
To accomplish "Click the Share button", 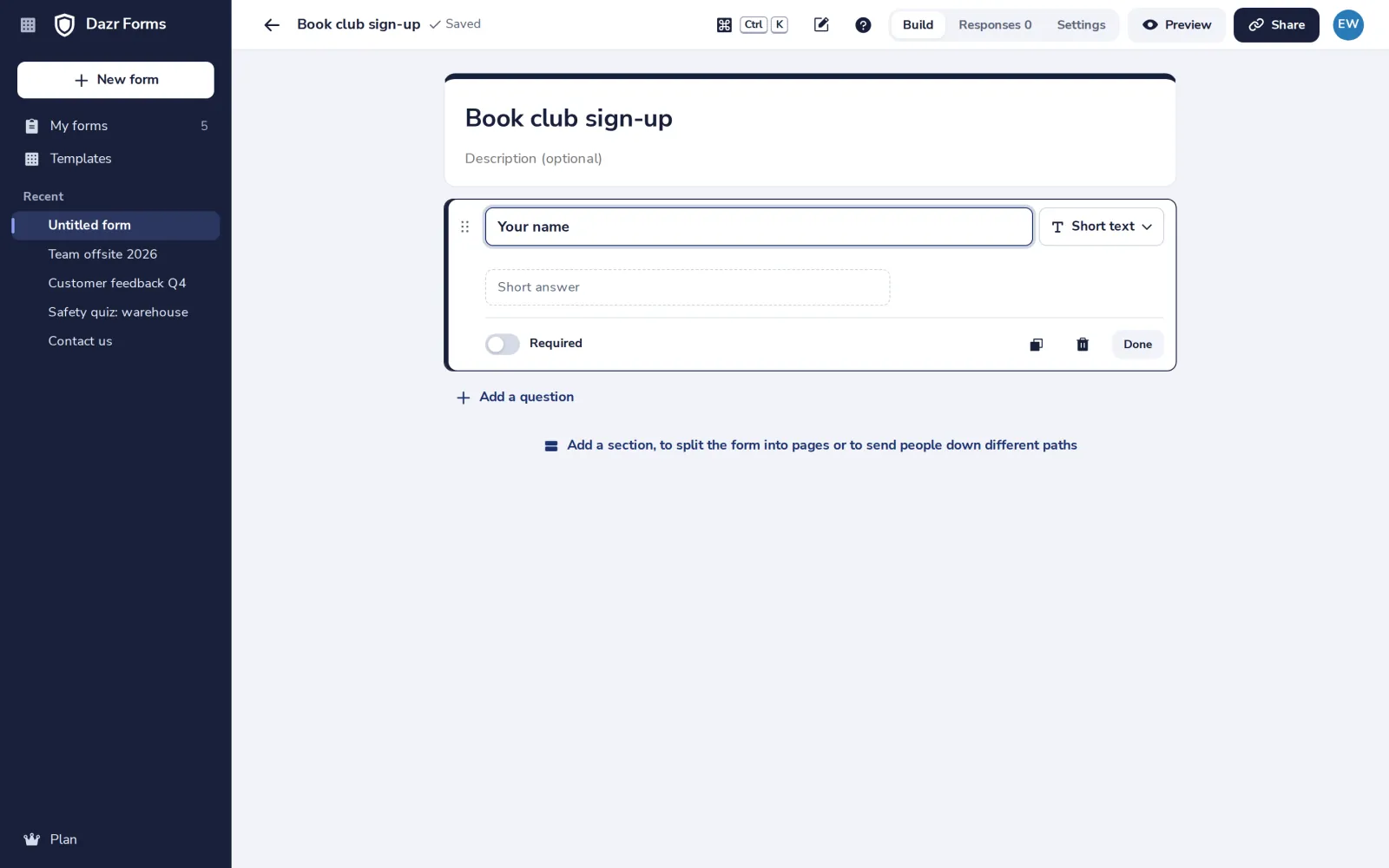I will [x=1276, y=25].
